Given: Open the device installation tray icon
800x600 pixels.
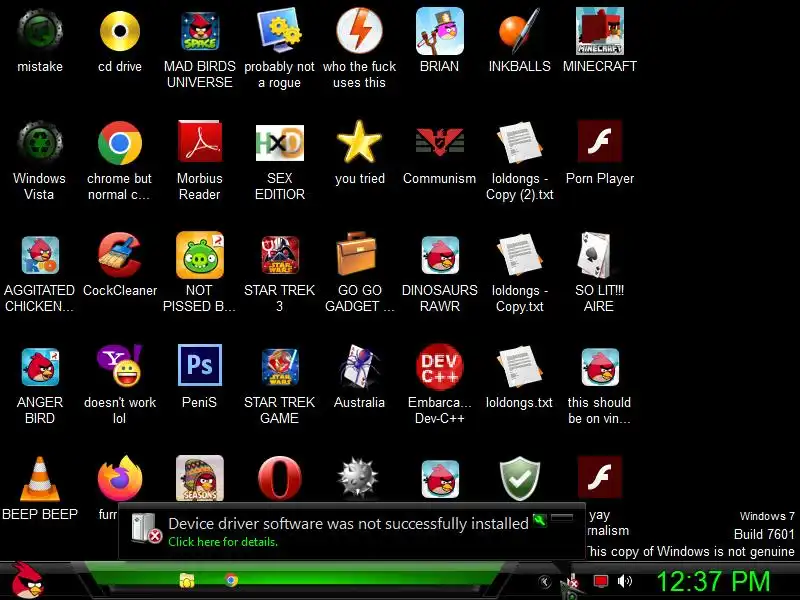Looking at the screenshot, I should click(x=572, y=581).
